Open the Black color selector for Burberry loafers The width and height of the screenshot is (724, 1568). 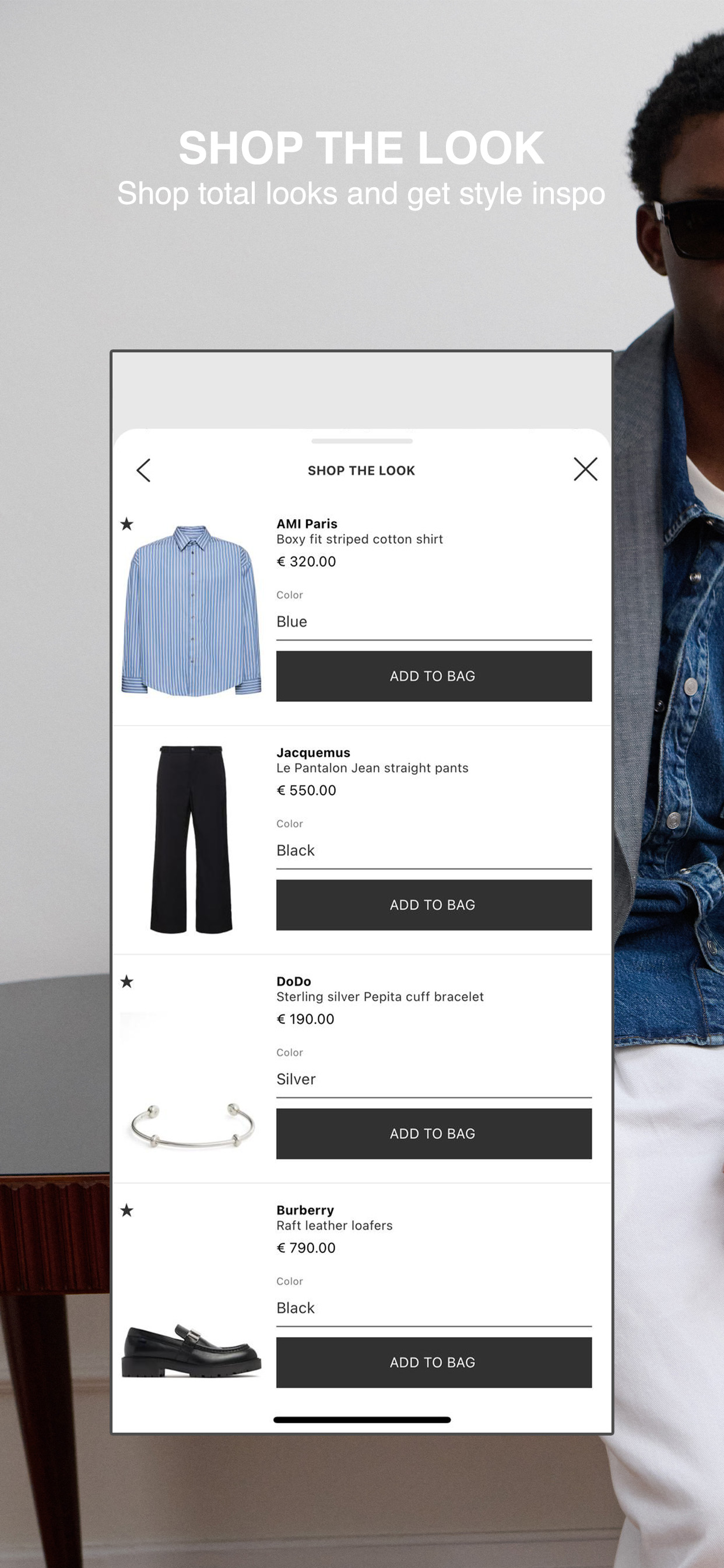pos(434,1308)
